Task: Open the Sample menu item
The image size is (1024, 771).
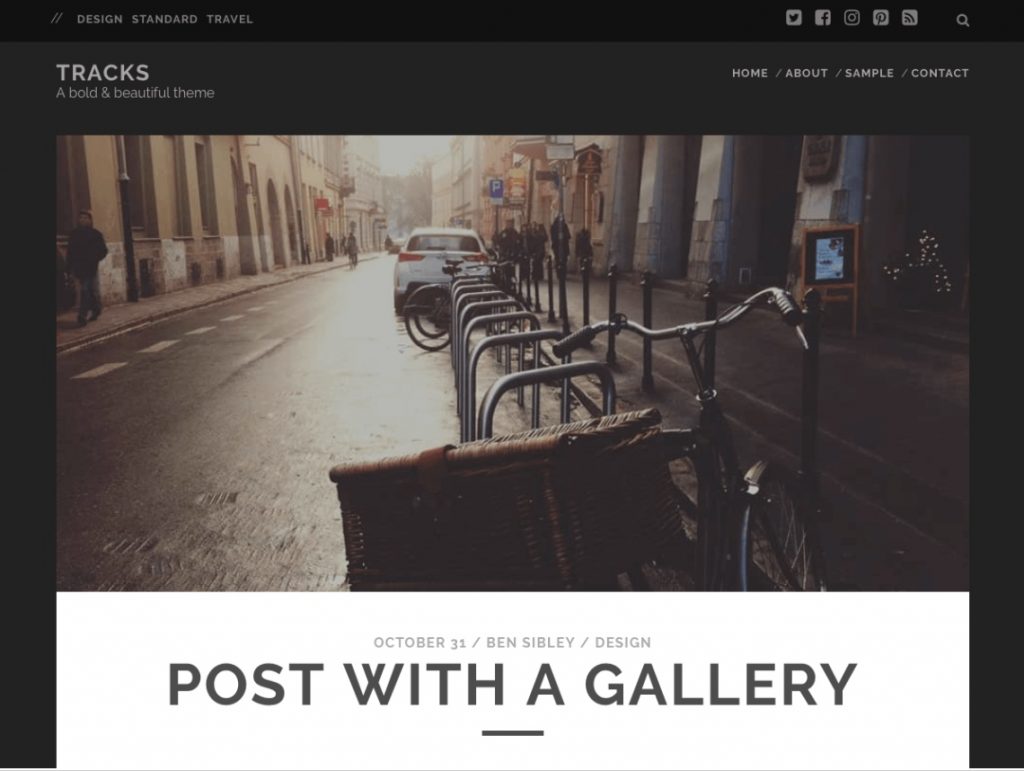Action: pos(869,73)
